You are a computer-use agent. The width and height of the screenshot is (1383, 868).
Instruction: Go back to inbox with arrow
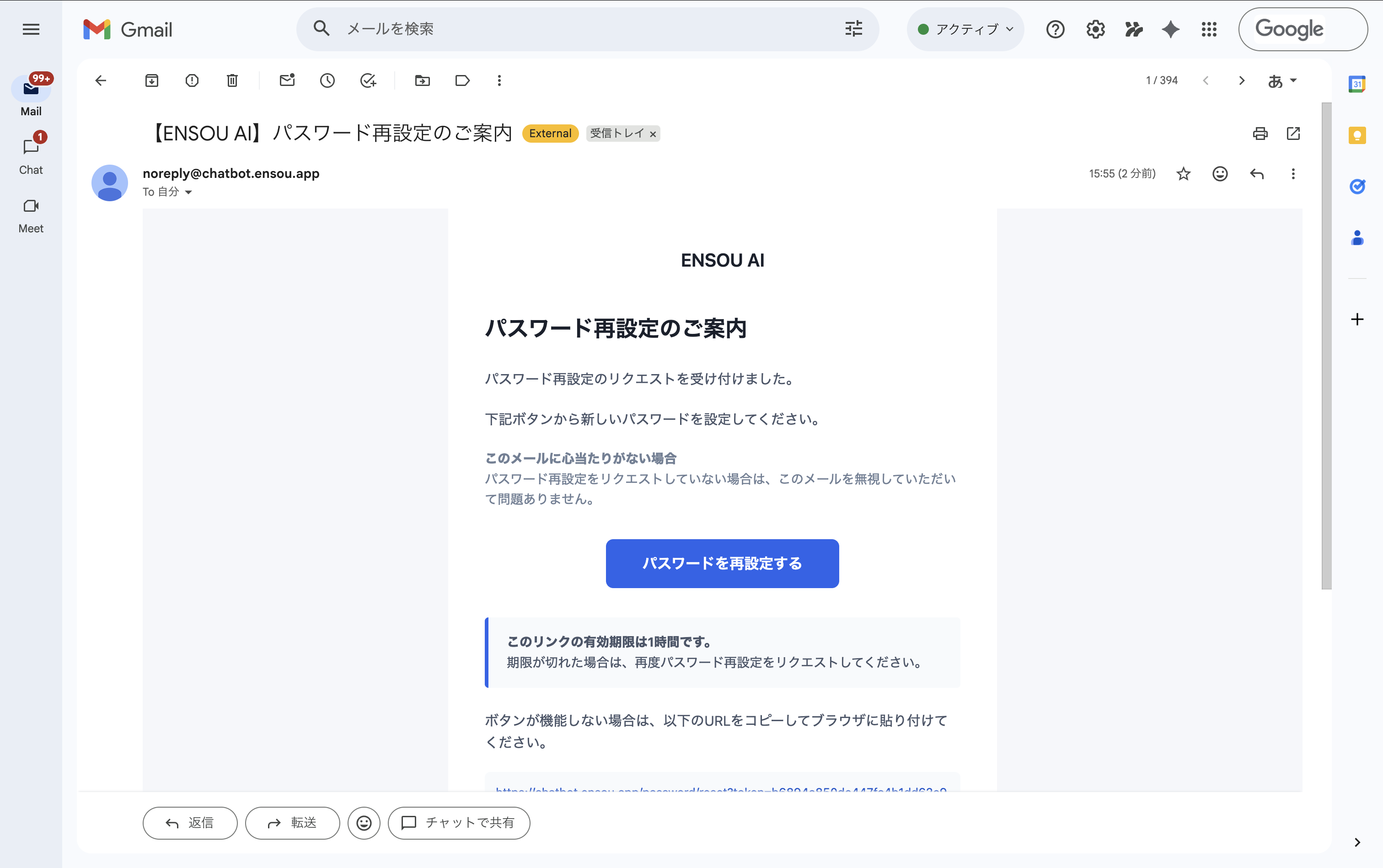point(101,80)
